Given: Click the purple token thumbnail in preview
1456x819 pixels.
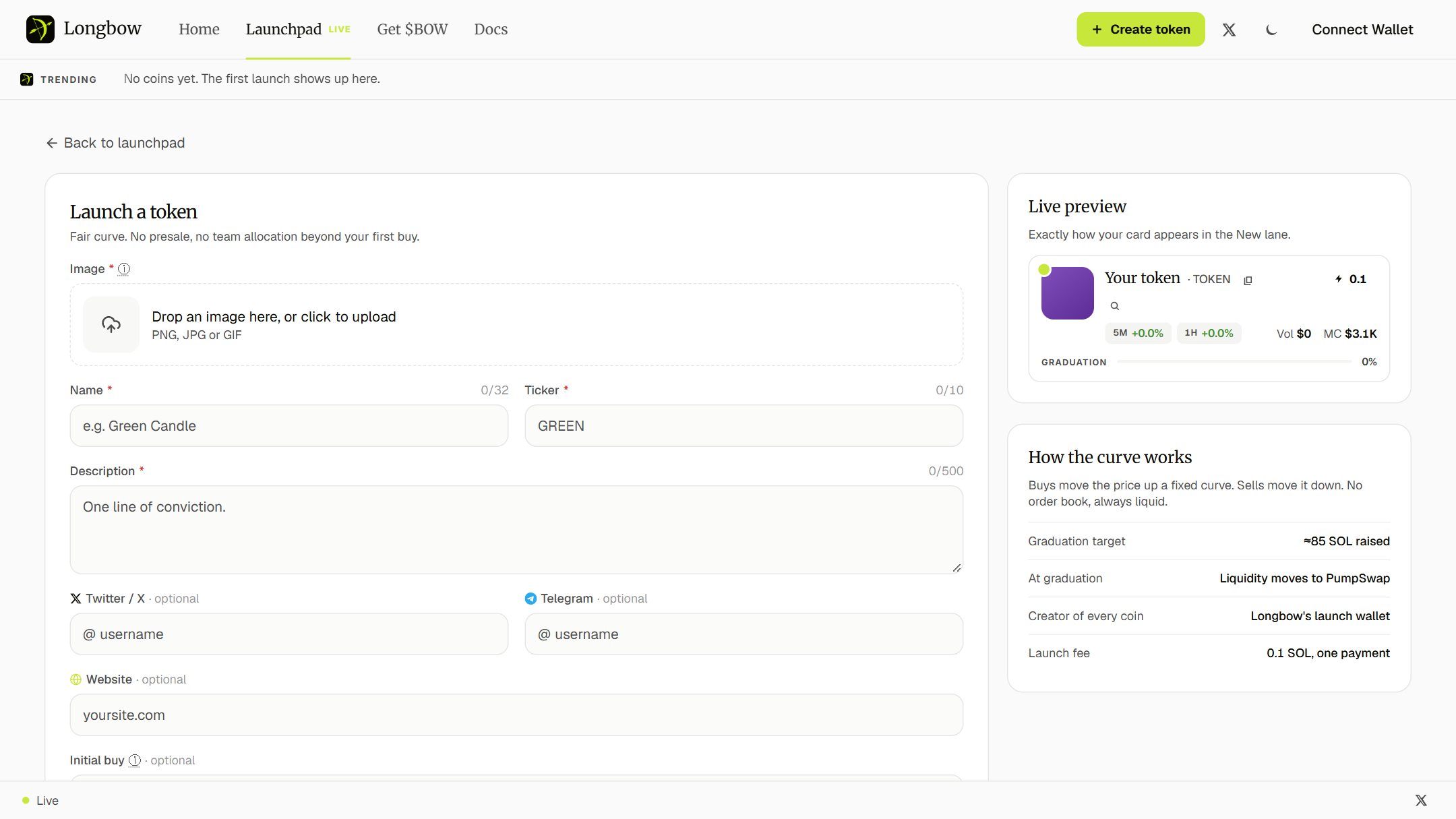Looking at the screenshot, I should click(x=1068, y=293).
